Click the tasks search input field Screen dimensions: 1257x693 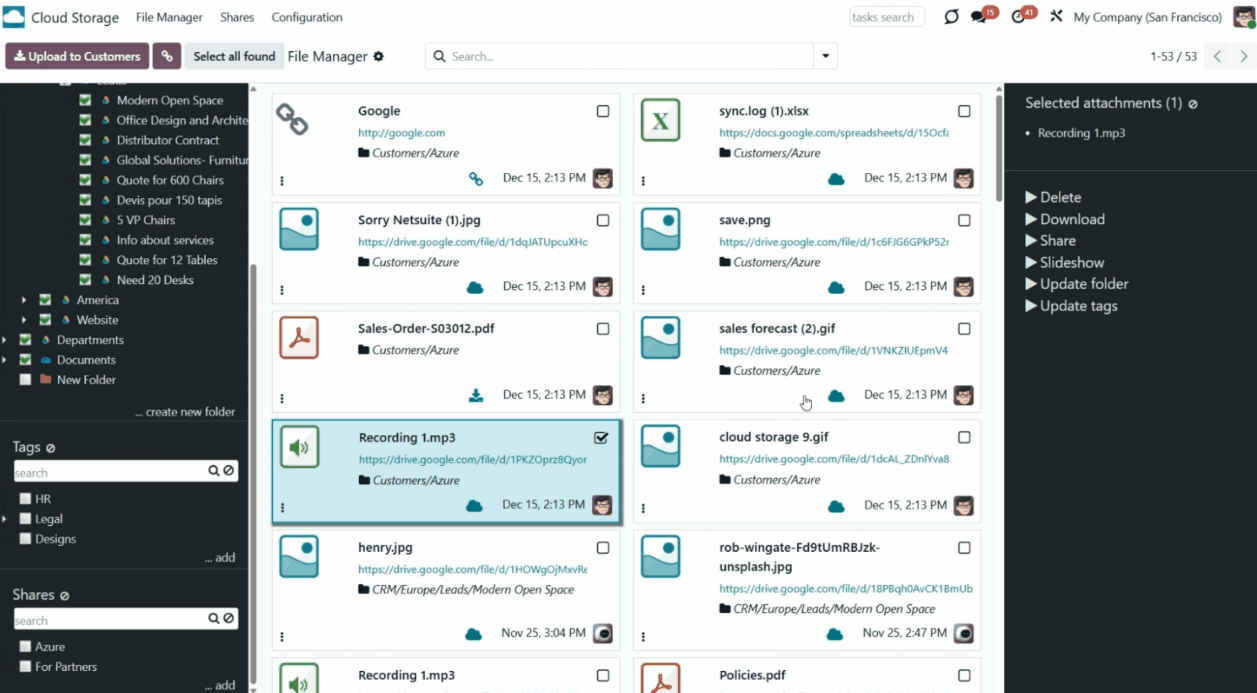click(886, 17)
